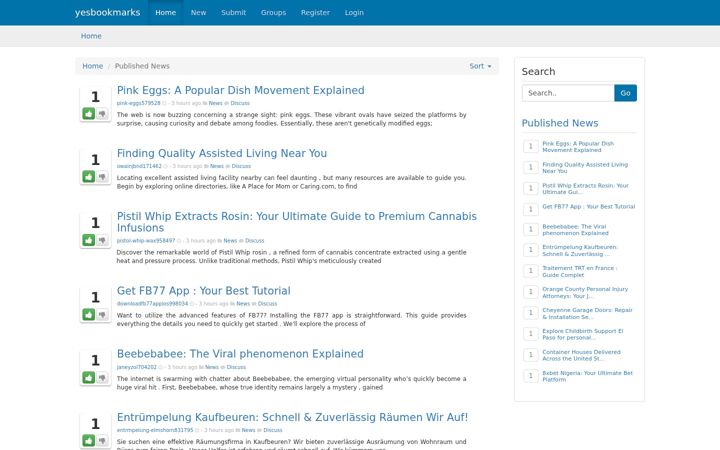Screen dimensions: 720x450
Task: Downvote the Pink Eggs article
Action: [102, 113]
